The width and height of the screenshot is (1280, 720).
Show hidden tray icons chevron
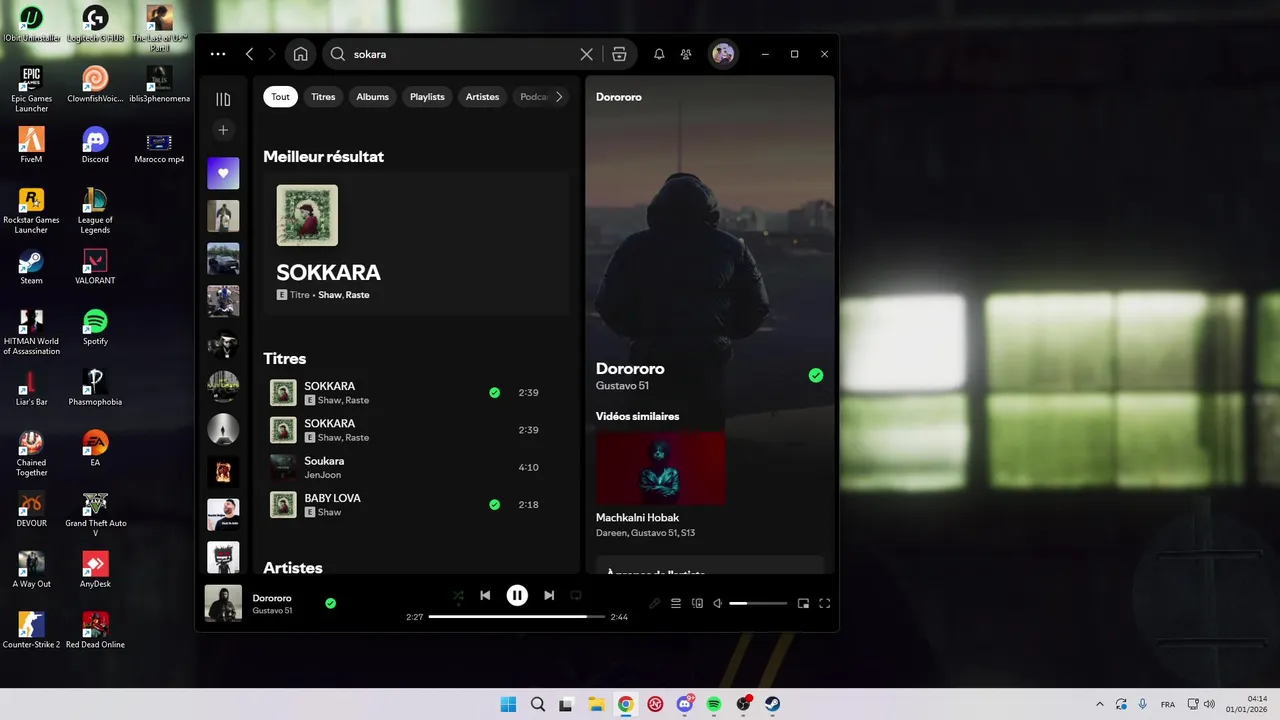coord(1100,704)
